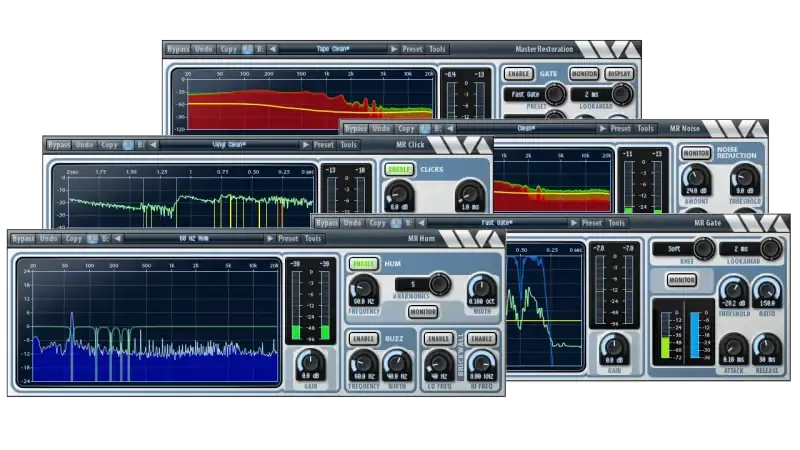Select the A preset slot in MR Noise
This screenshot has height=450, width=800.
click(x=425, y=129)
